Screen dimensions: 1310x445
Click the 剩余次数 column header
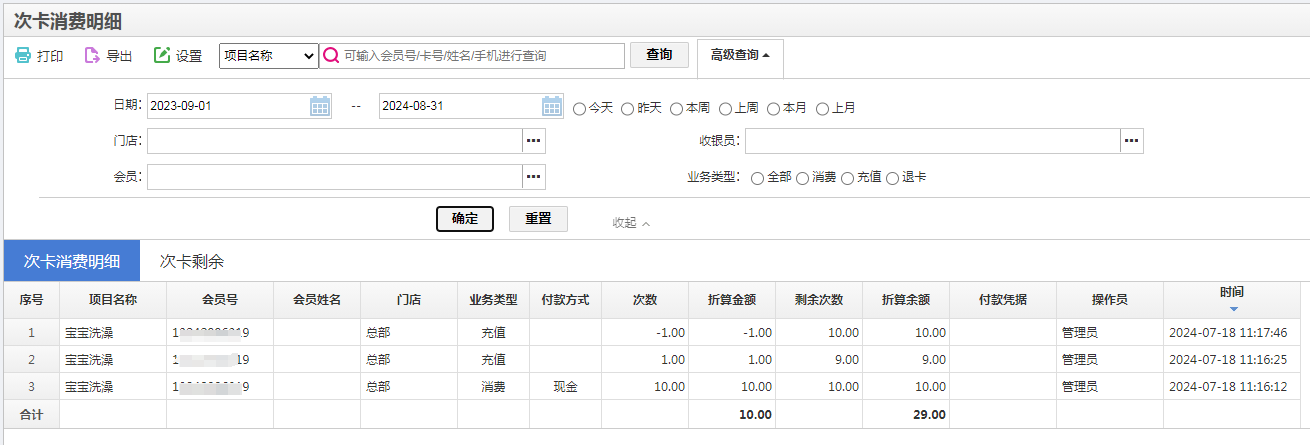(x=819, y=300)
